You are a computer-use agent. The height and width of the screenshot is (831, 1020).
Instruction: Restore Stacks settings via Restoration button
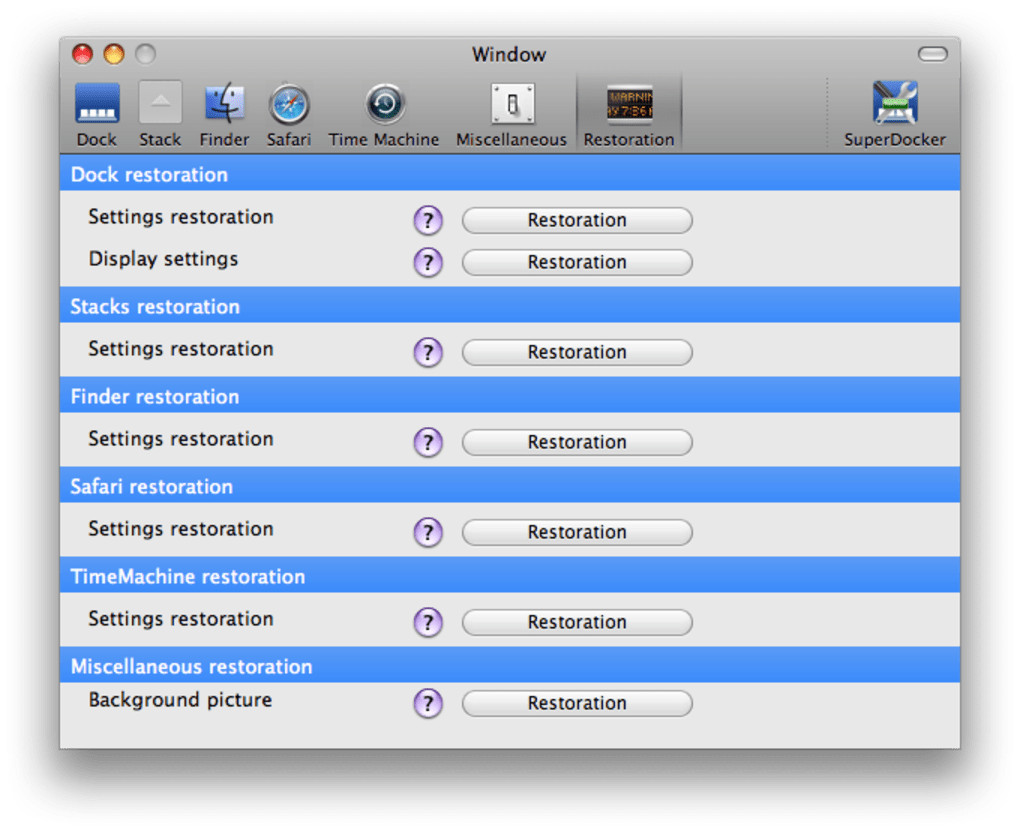tap(577, 352)
